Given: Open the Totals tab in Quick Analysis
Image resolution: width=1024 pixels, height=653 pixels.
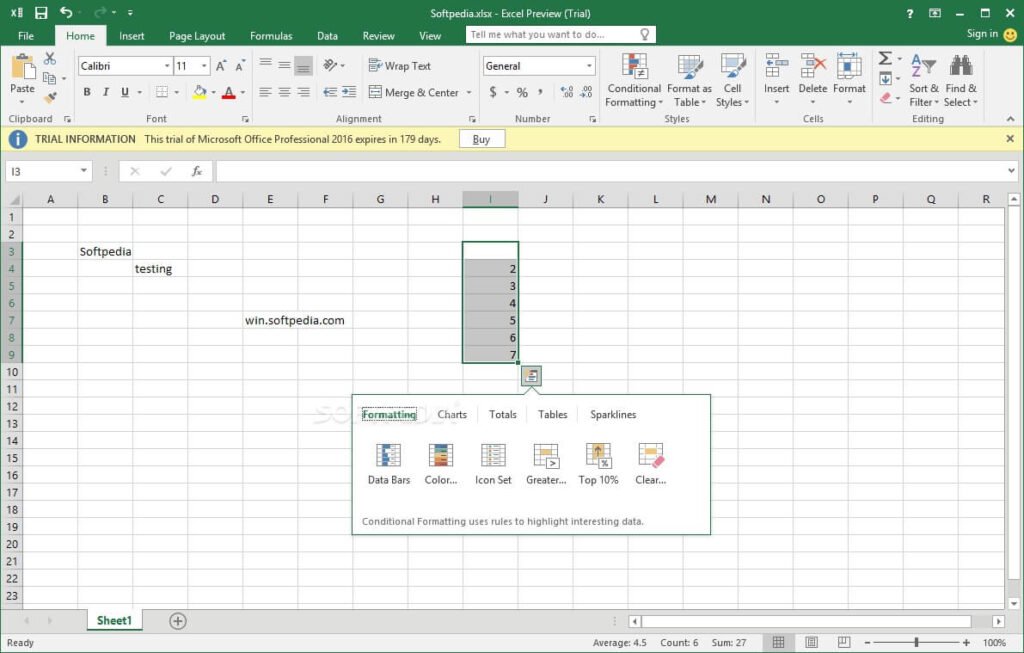Looking at the screenshot, I should tap(502, 415).
